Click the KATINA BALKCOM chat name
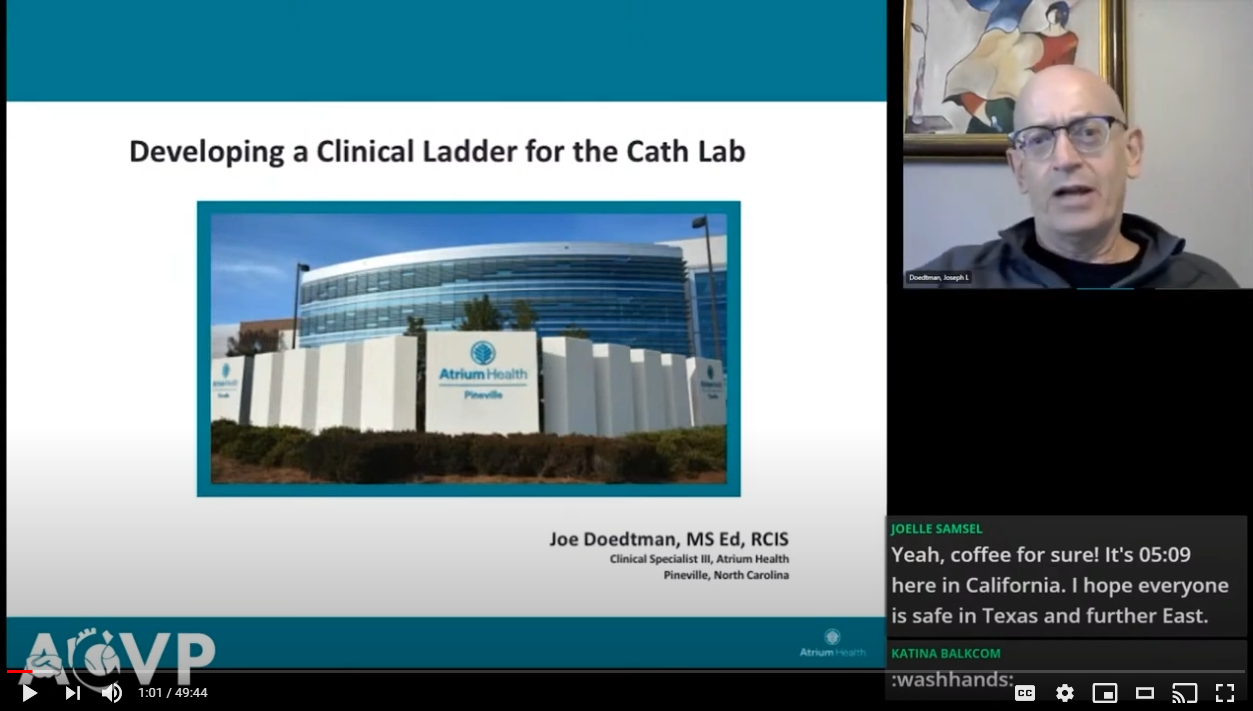This screenshot has height=711, width=1253. pos(945,653)
